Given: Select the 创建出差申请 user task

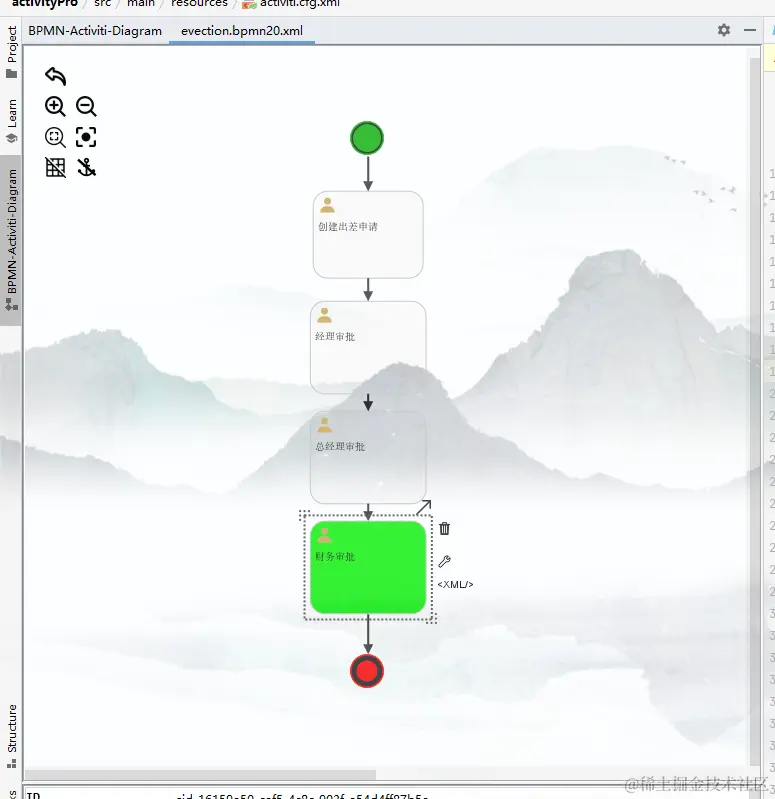Looking at the screenshot, I should click(x=368, y=235).
